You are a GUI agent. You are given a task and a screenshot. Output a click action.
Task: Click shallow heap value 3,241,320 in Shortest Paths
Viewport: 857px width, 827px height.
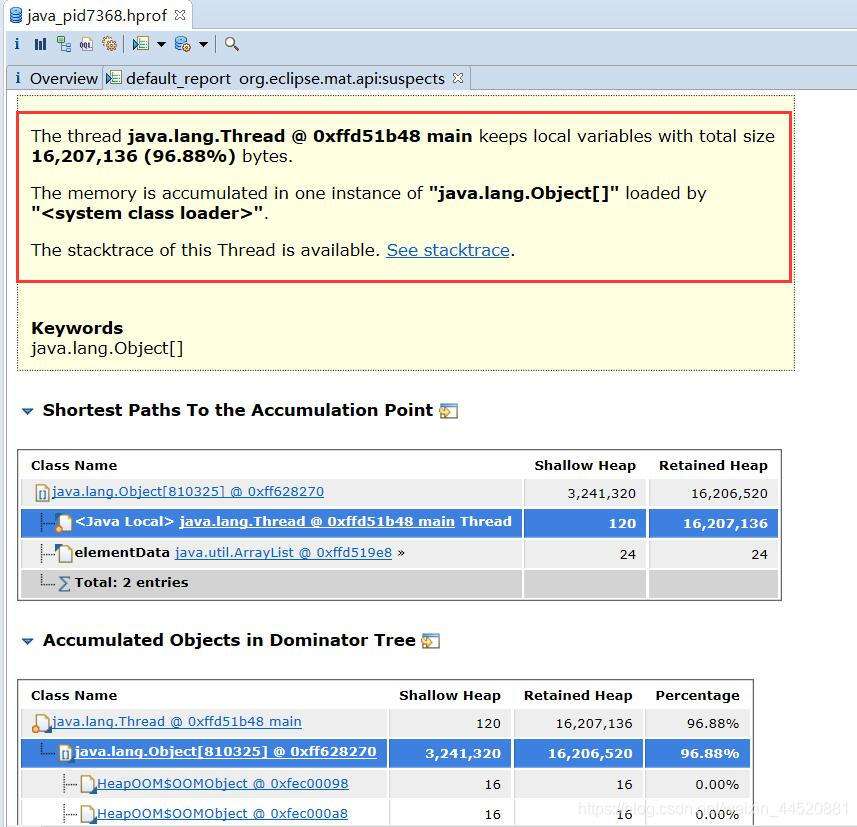pyautogui.click(x=601, y=494)
